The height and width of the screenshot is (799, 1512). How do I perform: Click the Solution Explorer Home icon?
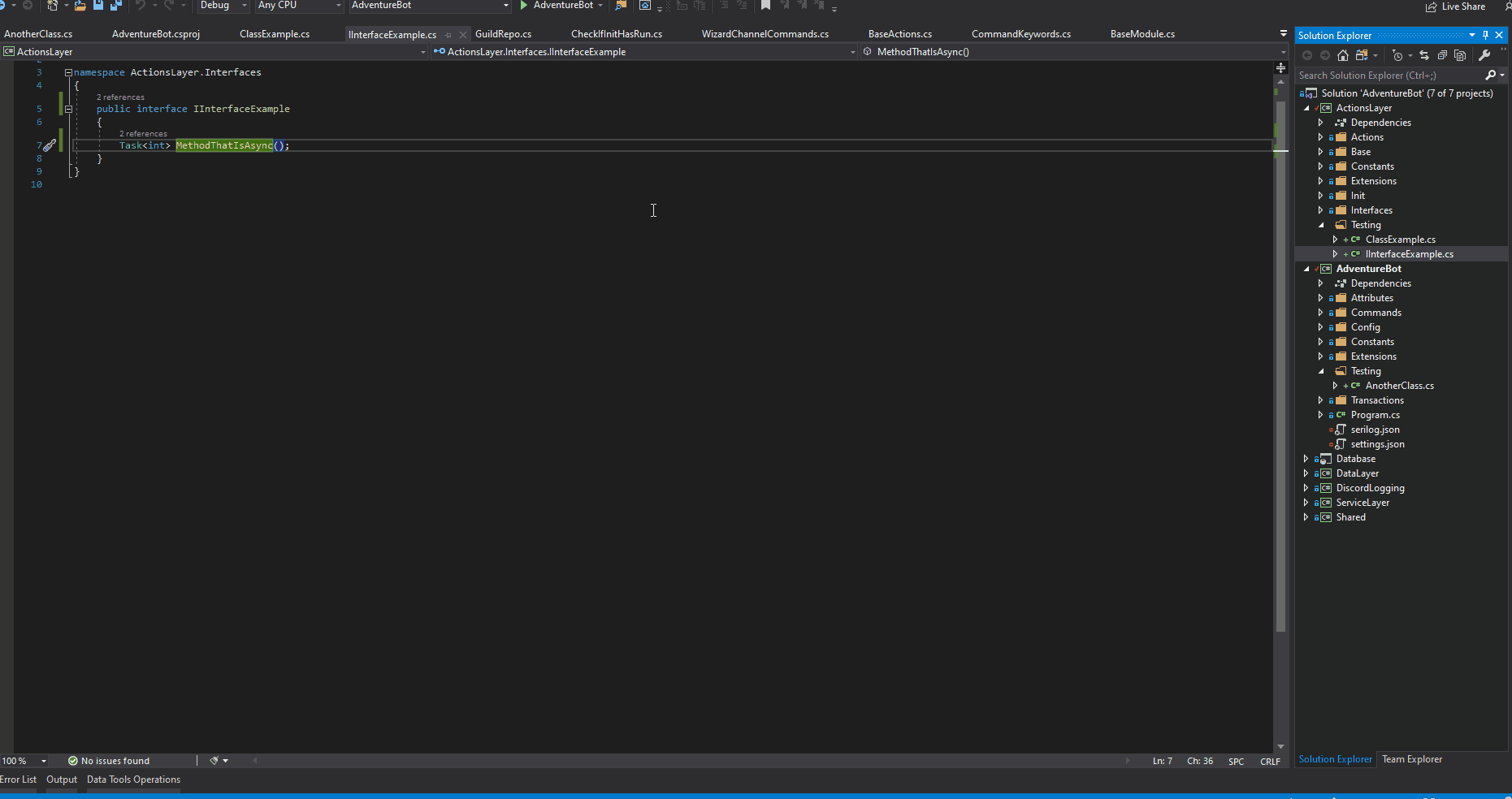(x=1343, y=55)
